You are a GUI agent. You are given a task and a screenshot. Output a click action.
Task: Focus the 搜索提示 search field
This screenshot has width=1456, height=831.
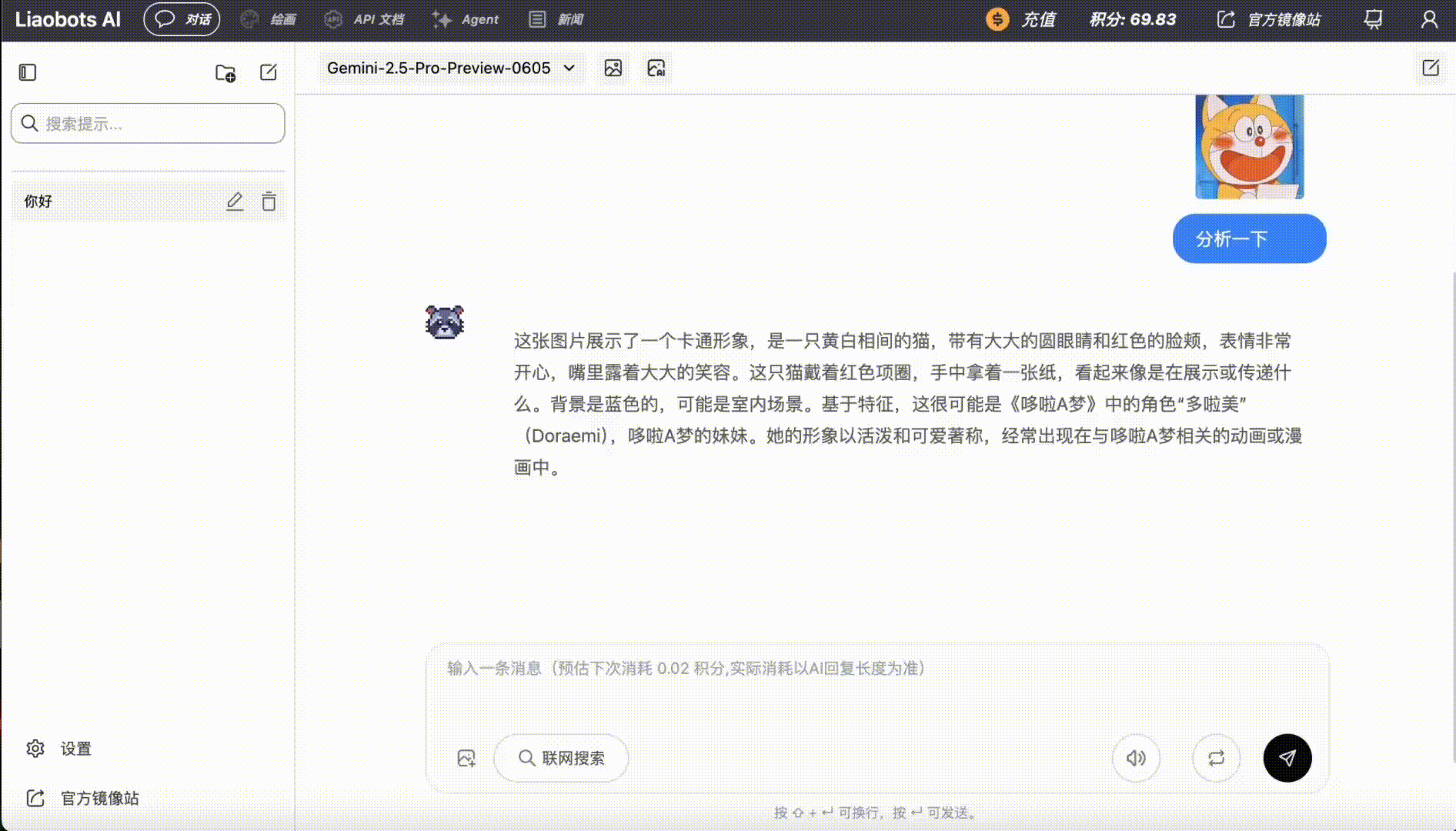coord(148,123)
